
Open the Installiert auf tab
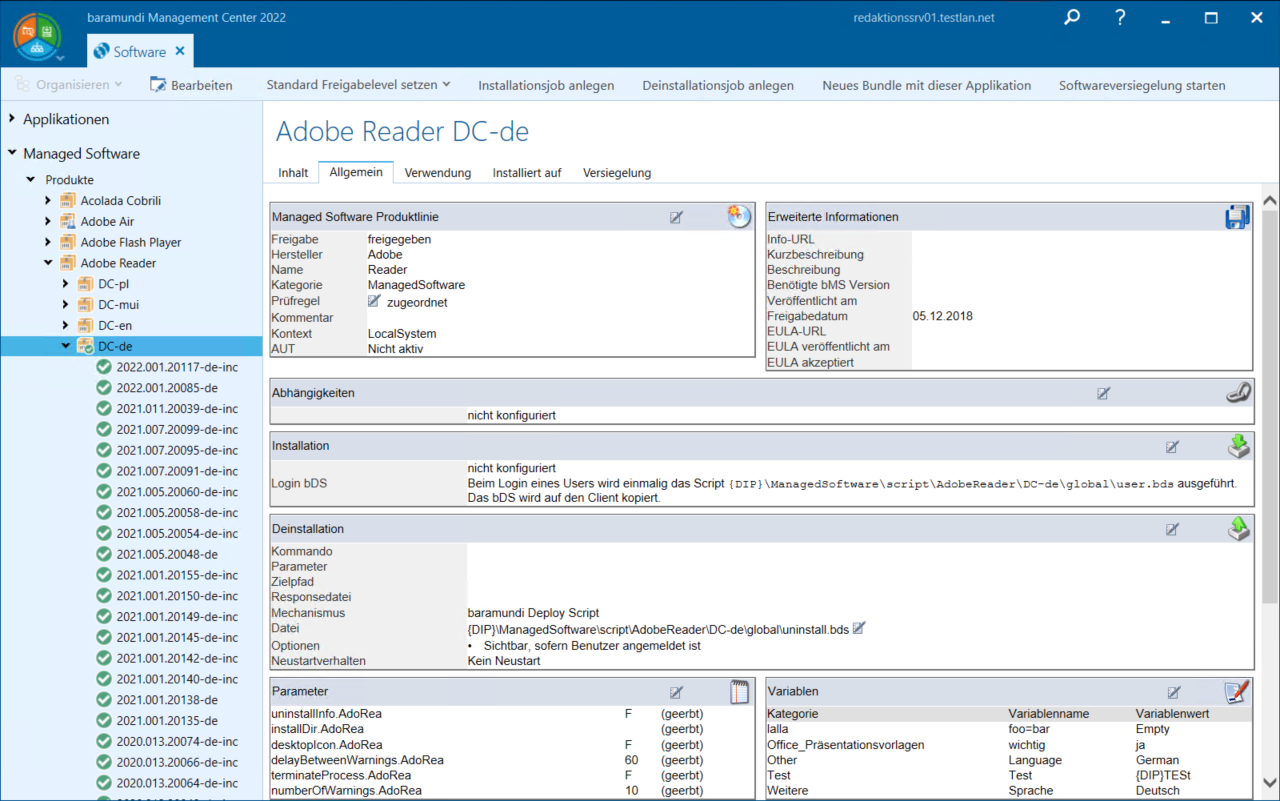(526, 173)
